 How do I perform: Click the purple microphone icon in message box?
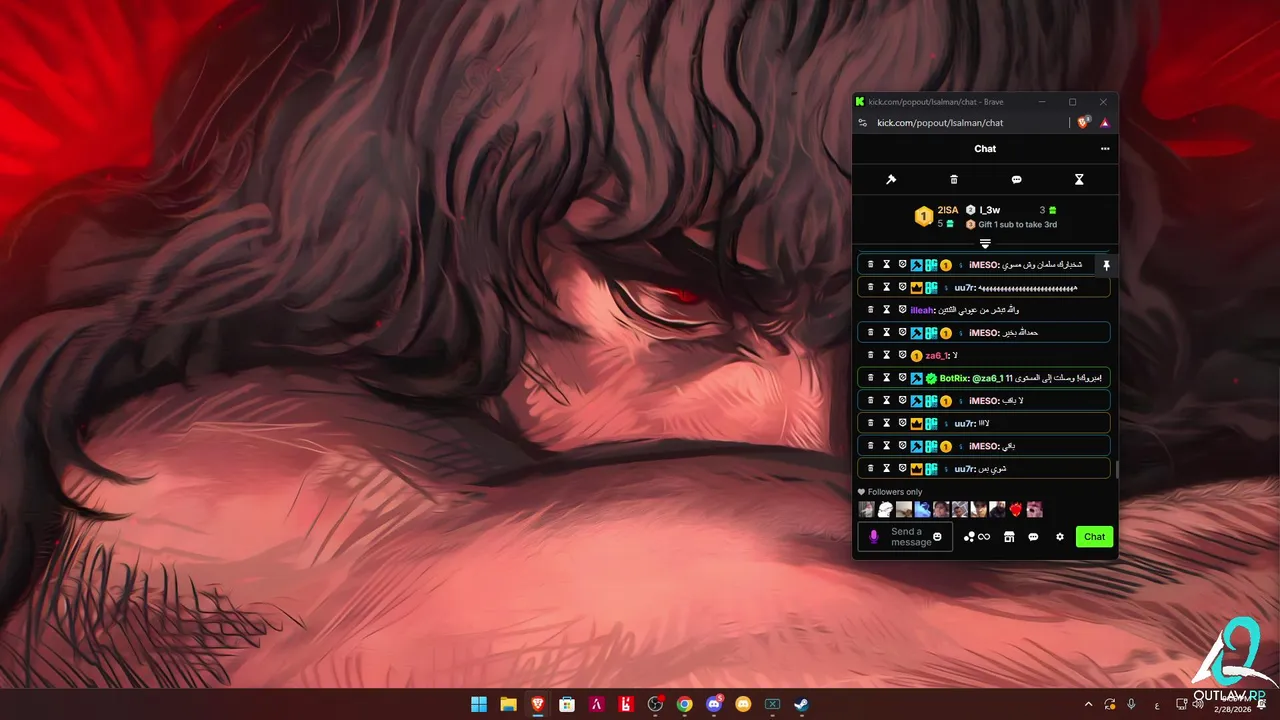(873, 537)
